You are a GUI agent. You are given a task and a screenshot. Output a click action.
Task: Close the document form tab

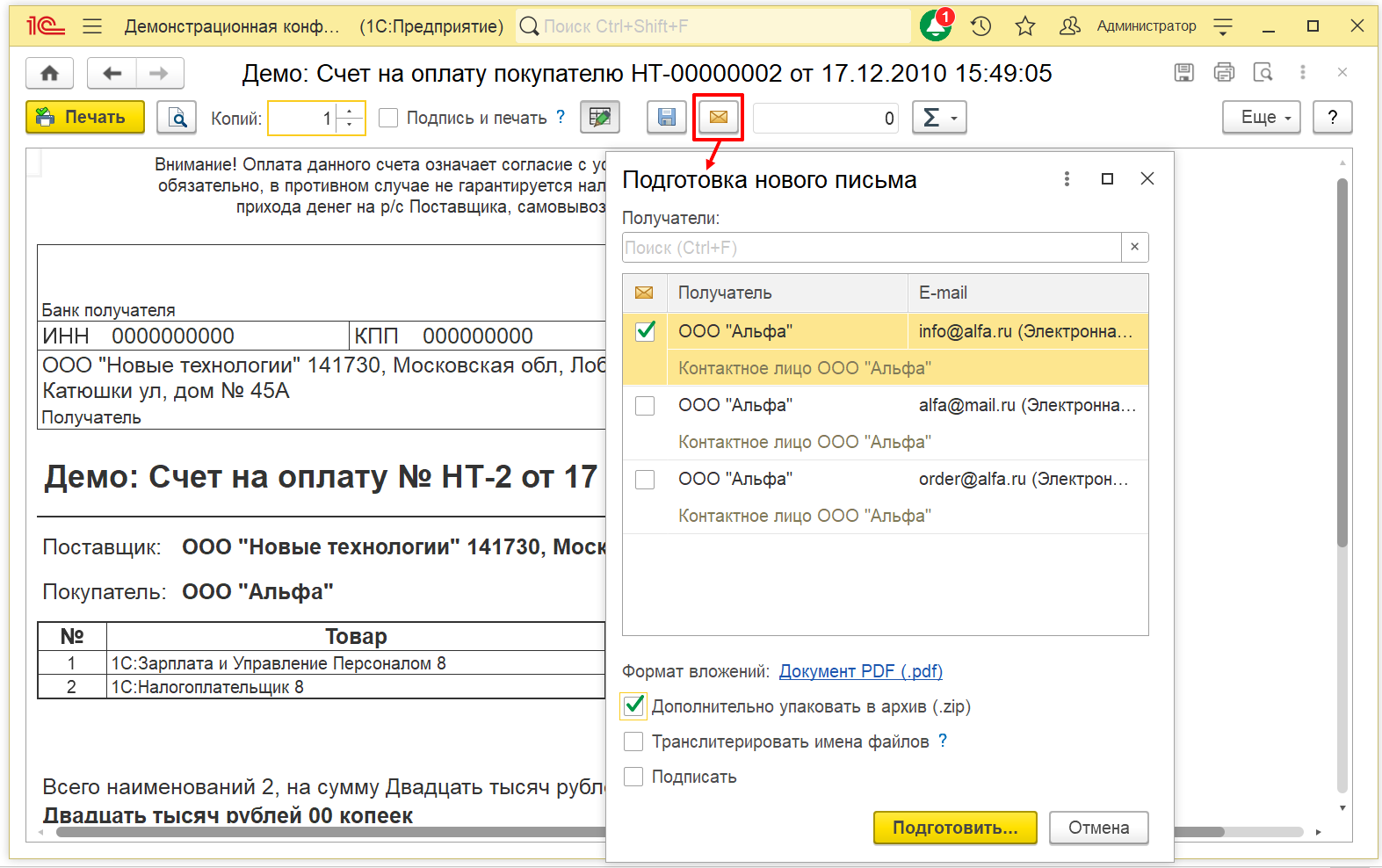pos(1342,72)
